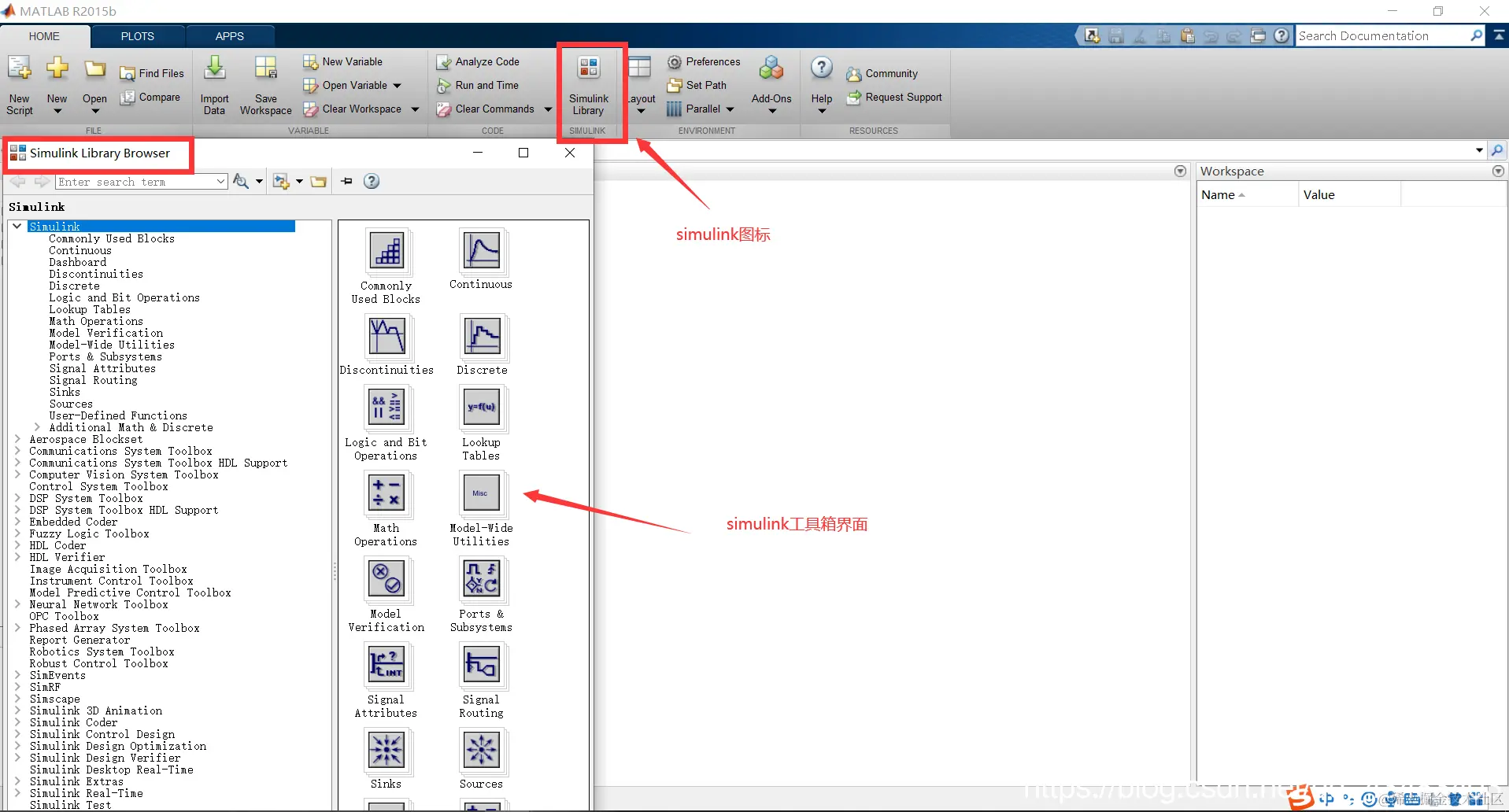This screenshot has width=1509, height=812.
Task: Click the Workspace Value column header
Action: click(1349, 194)
